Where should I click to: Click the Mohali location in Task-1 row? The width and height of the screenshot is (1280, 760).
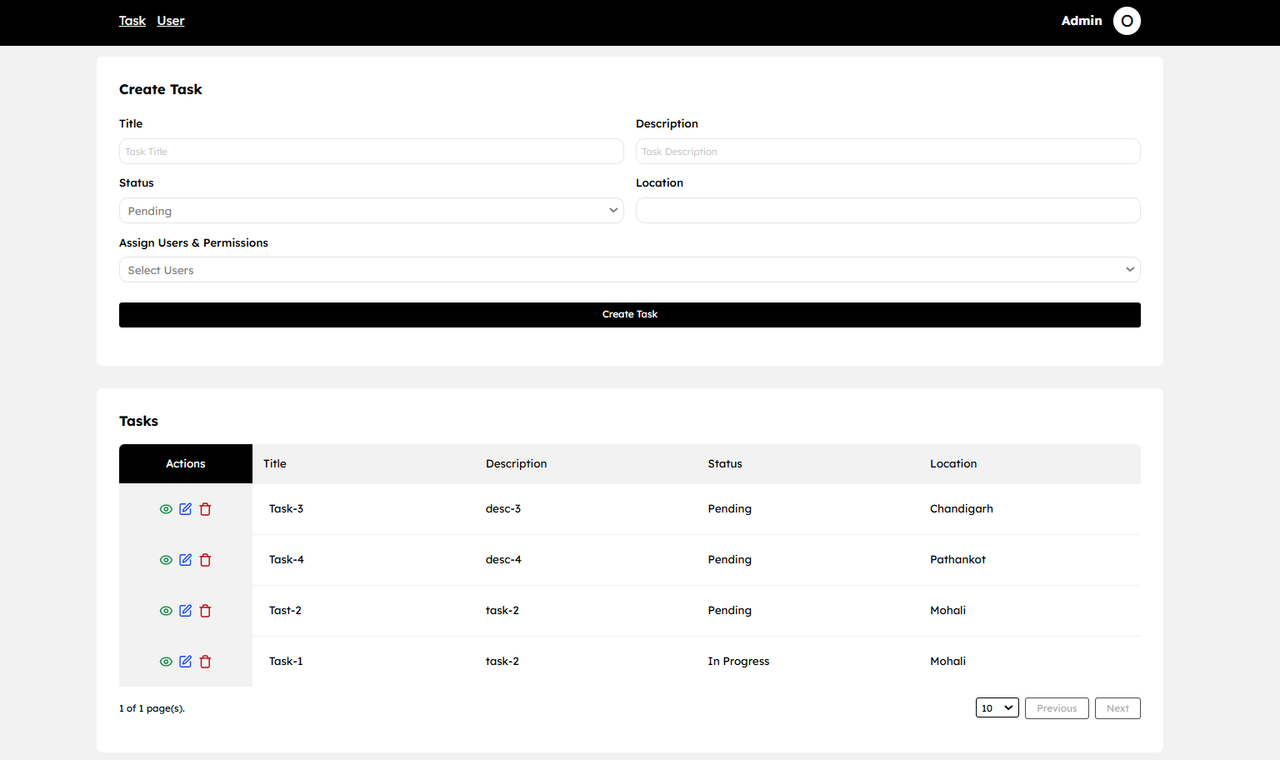coord(948,662)
